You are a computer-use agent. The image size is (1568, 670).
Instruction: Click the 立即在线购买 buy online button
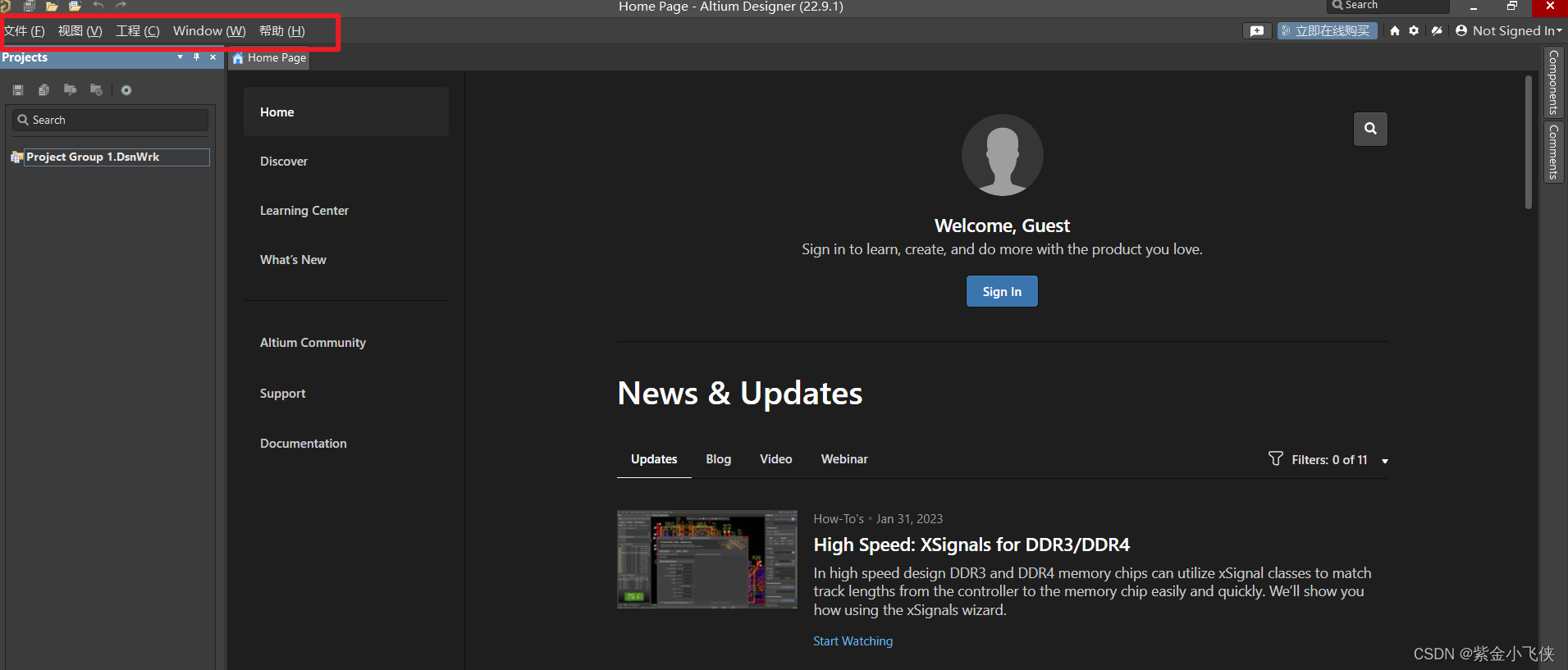[x=1327, y=31]
